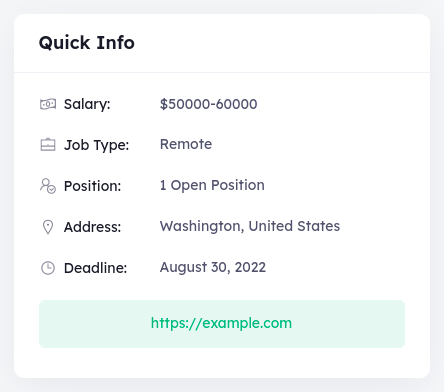Click the Deadline: label
Viewport: 444px width, 392px height.
[95, 268]
